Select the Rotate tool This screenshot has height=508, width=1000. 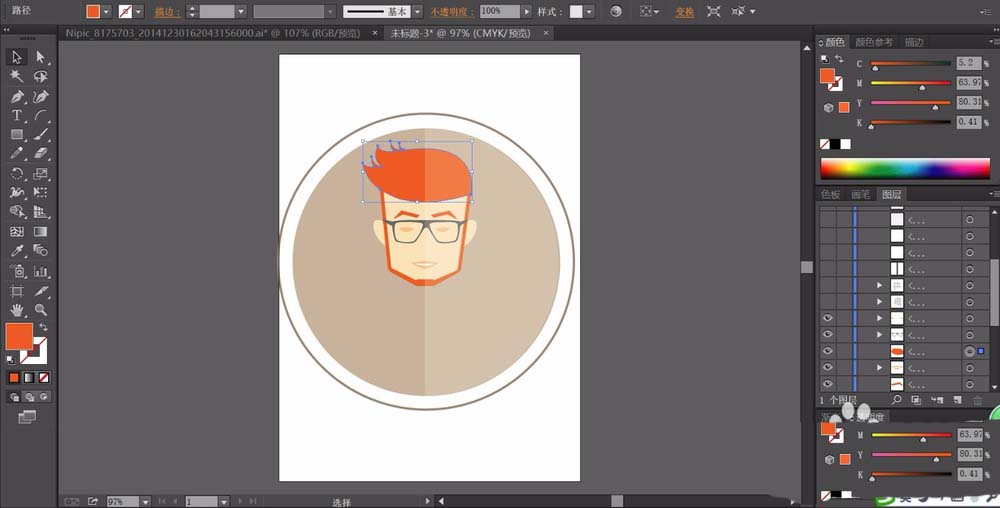17,173
